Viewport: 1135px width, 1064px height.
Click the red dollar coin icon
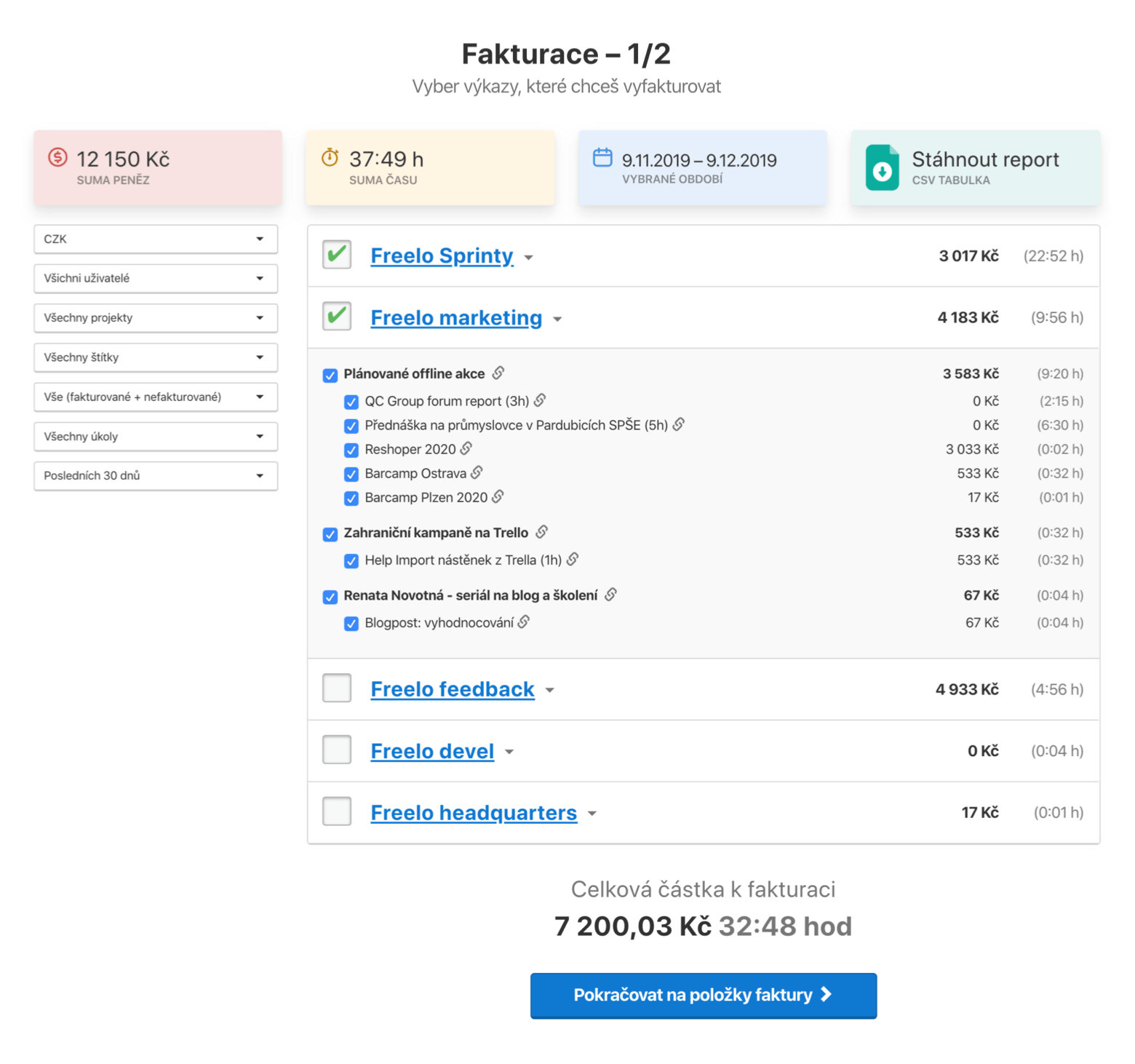click(x=57, y=157)
